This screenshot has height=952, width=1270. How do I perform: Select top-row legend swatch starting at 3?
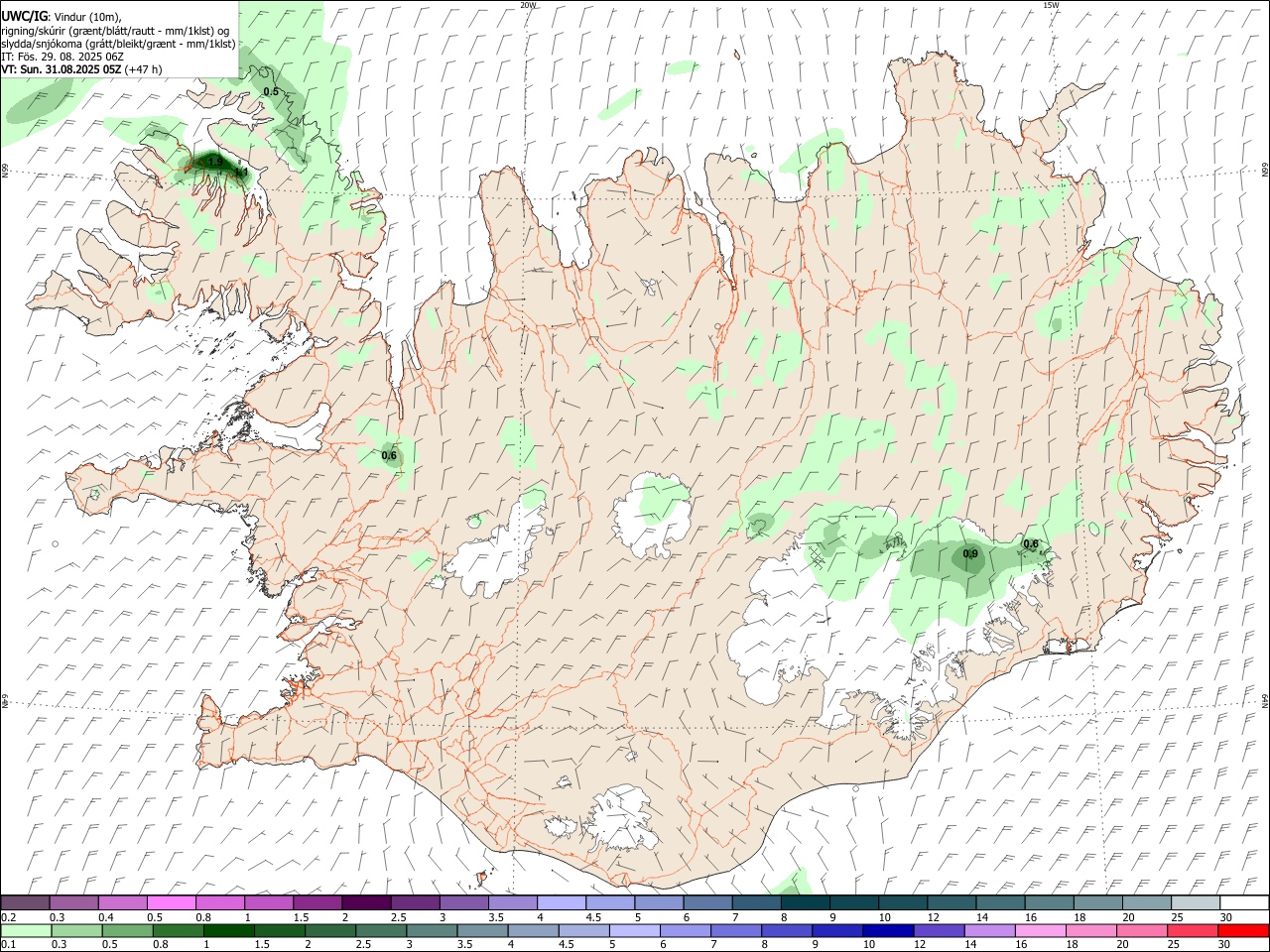463,902
